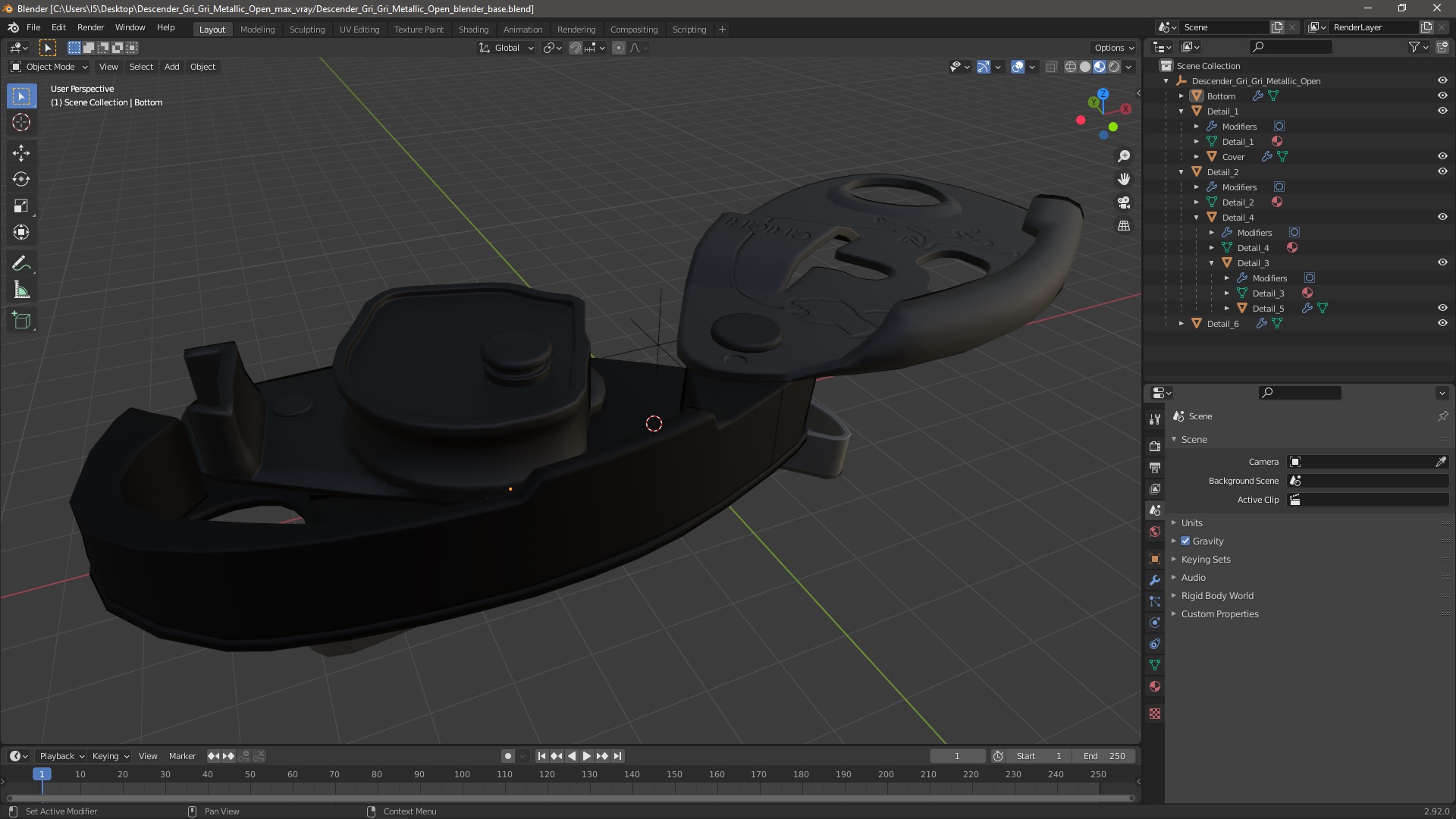Play the animation forward
1456x819 pixels.
tap(587, 756)
